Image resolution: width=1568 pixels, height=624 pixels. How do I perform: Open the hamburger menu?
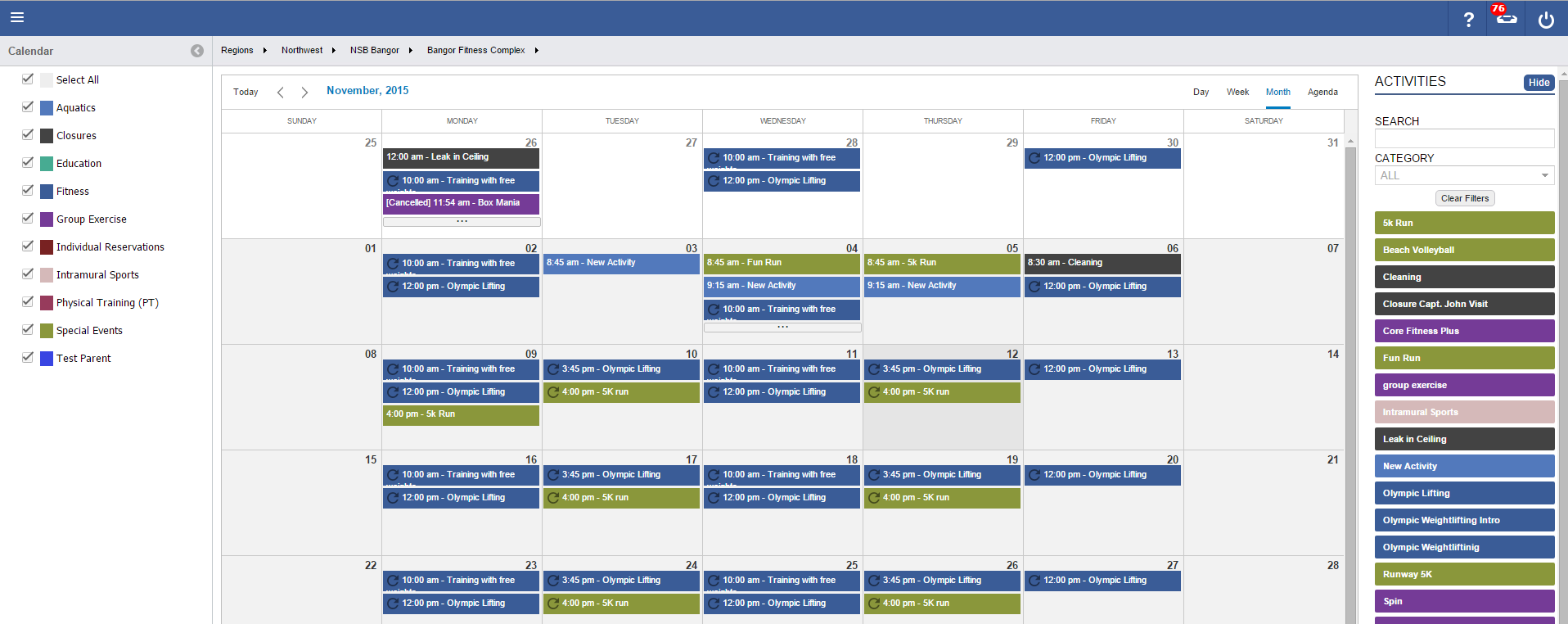click(17, 17)
